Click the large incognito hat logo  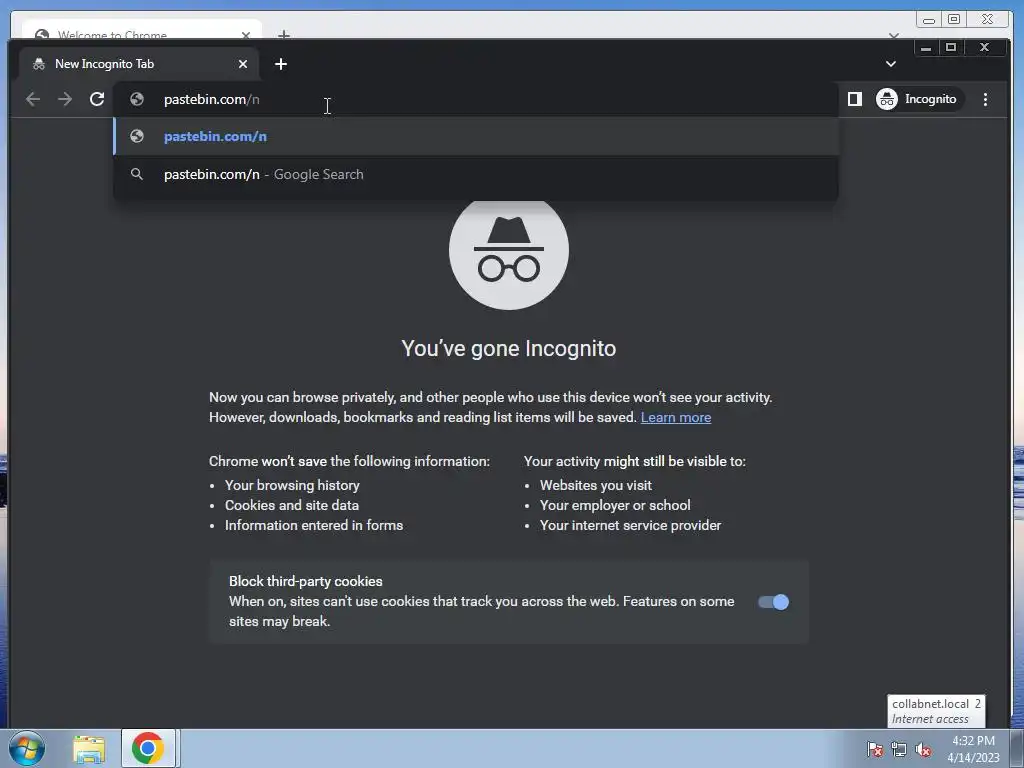click(x=509, y=251)
